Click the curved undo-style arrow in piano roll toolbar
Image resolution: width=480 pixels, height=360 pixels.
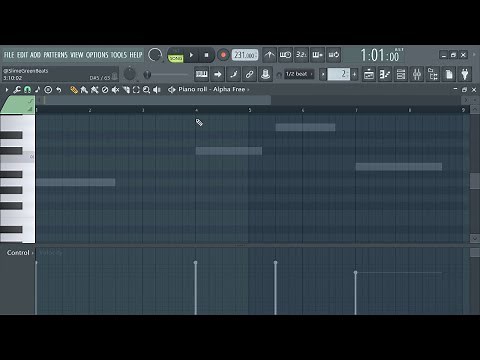(x=59, y=90)
